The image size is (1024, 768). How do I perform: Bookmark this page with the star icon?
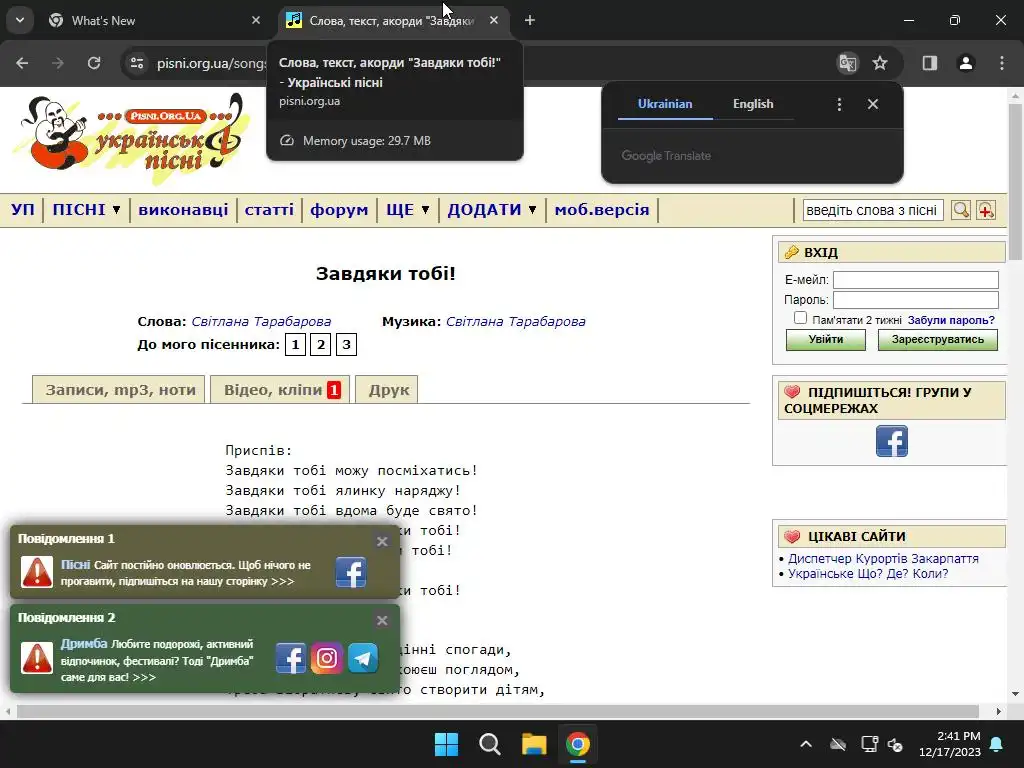point(880,63)
